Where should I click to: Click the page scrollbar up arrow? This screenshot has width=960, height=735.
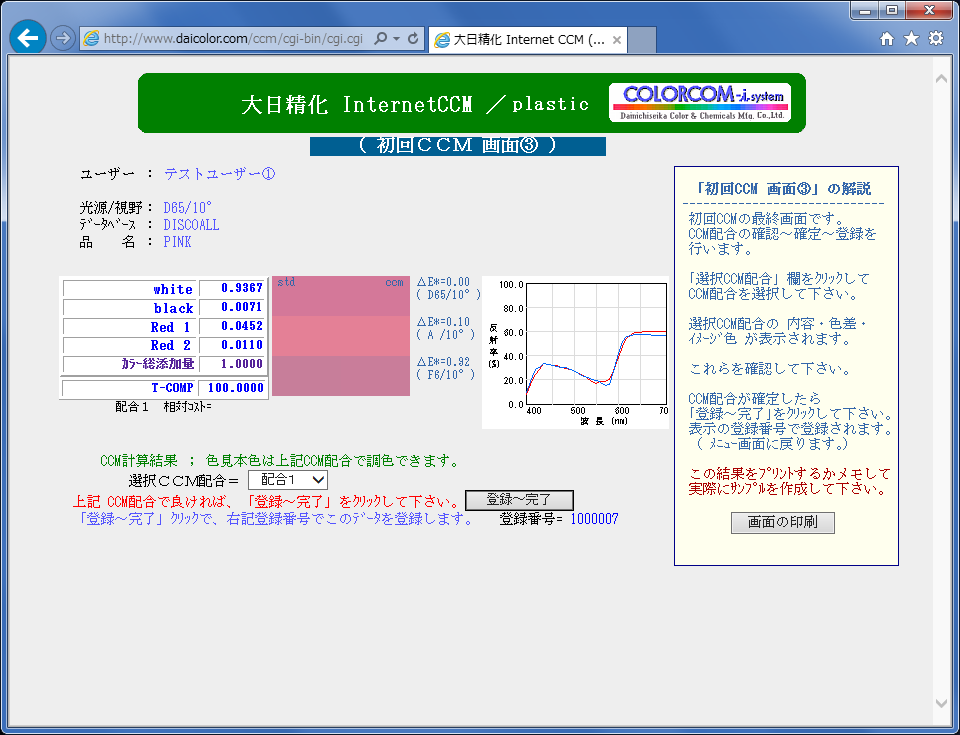tap(942, 78)
